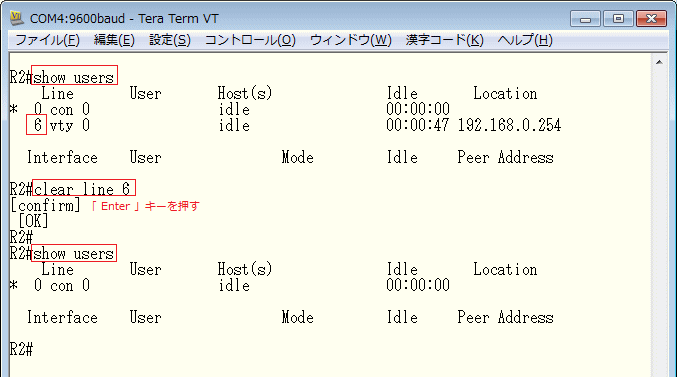Maximize the Tera Term window
Screen dimensions: 677x377
pyautogui.click(x=618, y=19)
